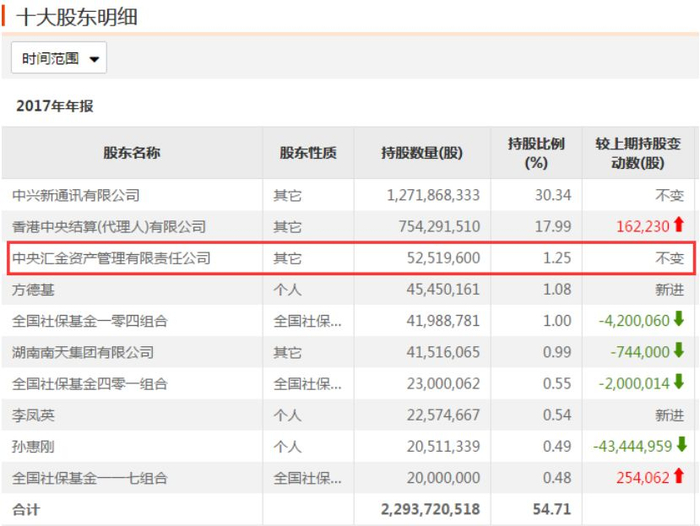Screen dimensions: 700x526
Task: Click change value 162,230
Action: pos(643,226)
